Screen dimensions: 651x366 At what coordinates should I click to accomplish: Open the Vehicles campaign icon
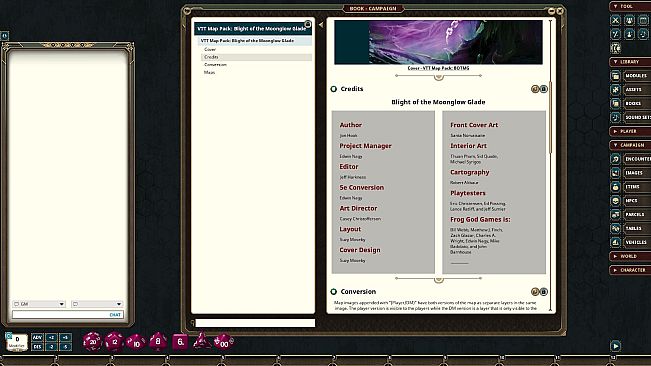[615, 242]
